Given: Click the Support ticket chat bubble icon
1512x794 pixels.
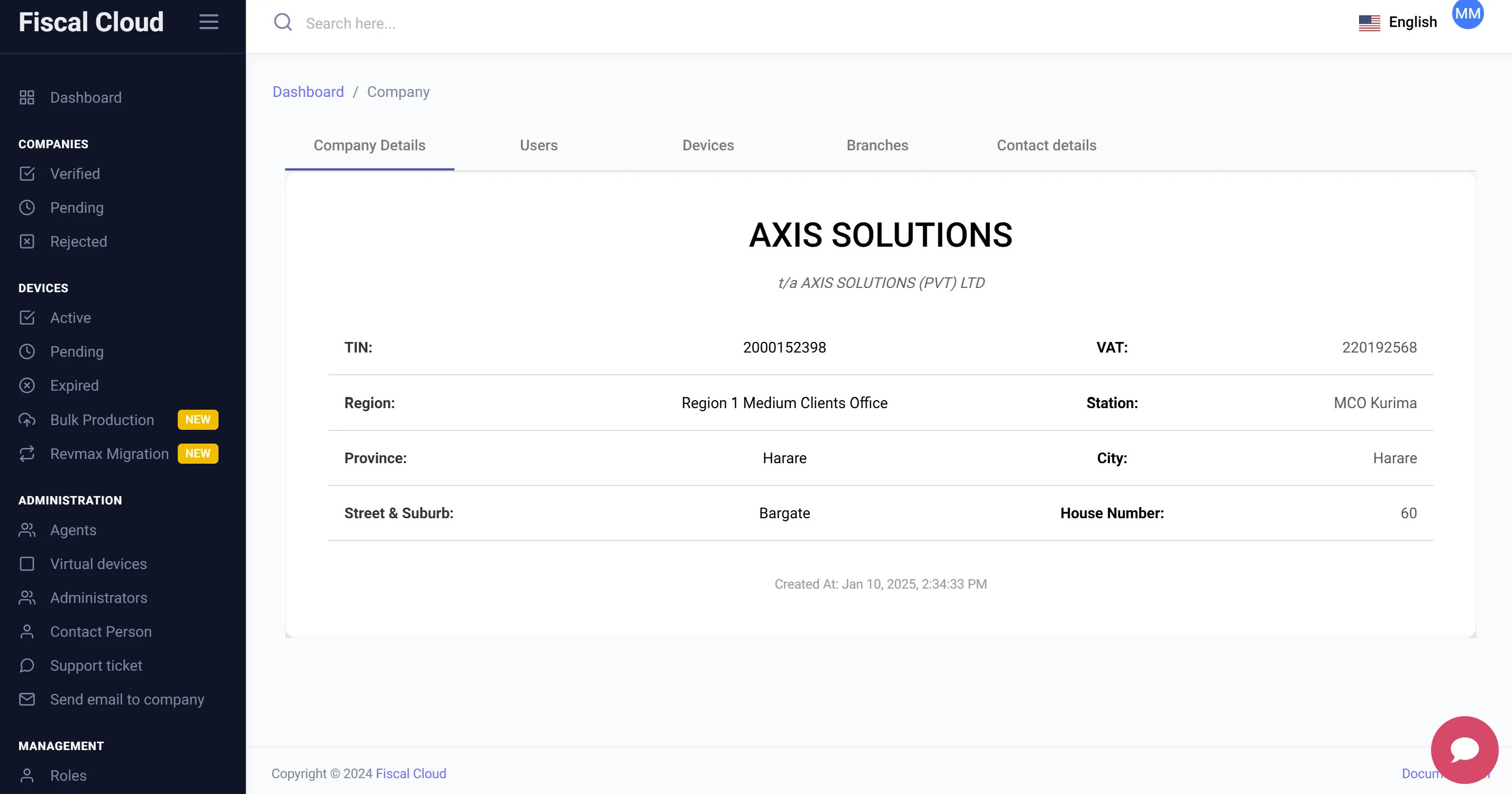Looking at the screenshot, I should pyautogui.click(x=27, y=665).
